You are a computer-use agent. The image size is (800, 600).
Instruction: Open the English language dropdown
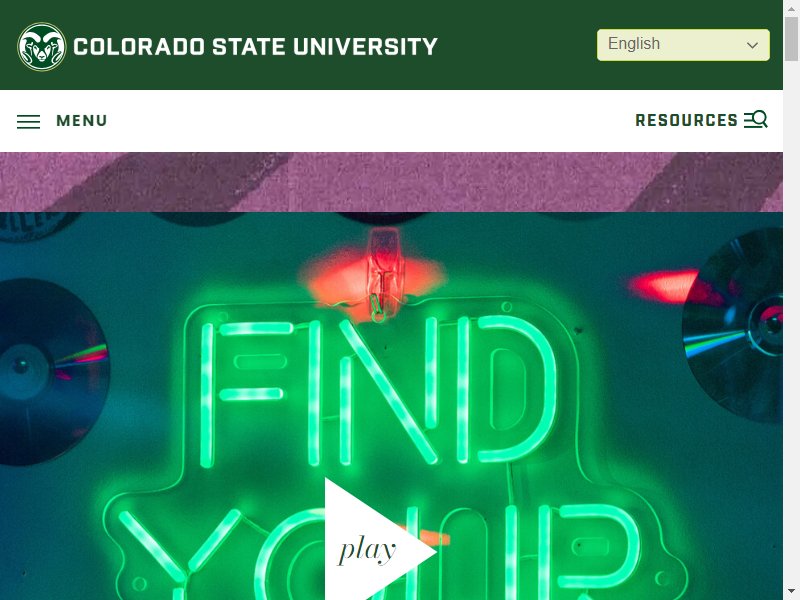683,45
